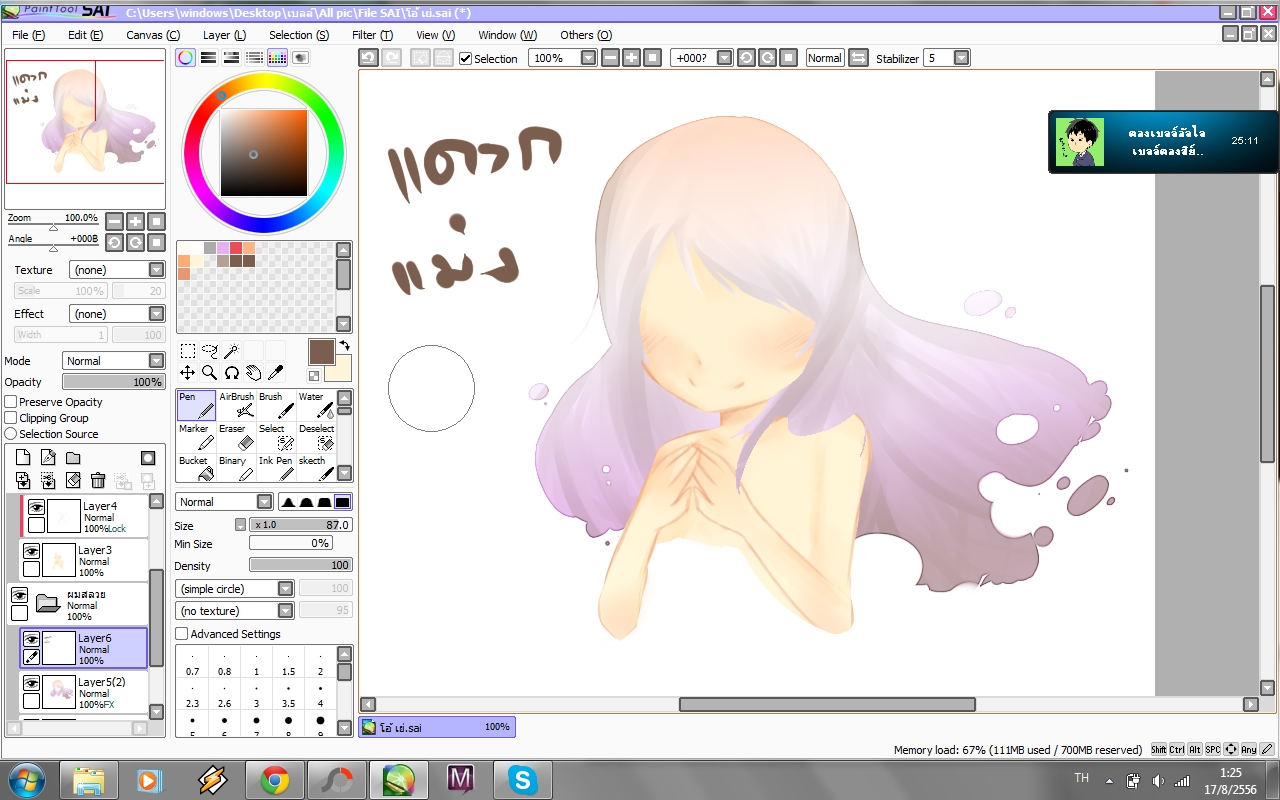Open the Canvas menu
Image resolution: width=1280 pixels, height=800 pixels.
[x=153, y=35]
